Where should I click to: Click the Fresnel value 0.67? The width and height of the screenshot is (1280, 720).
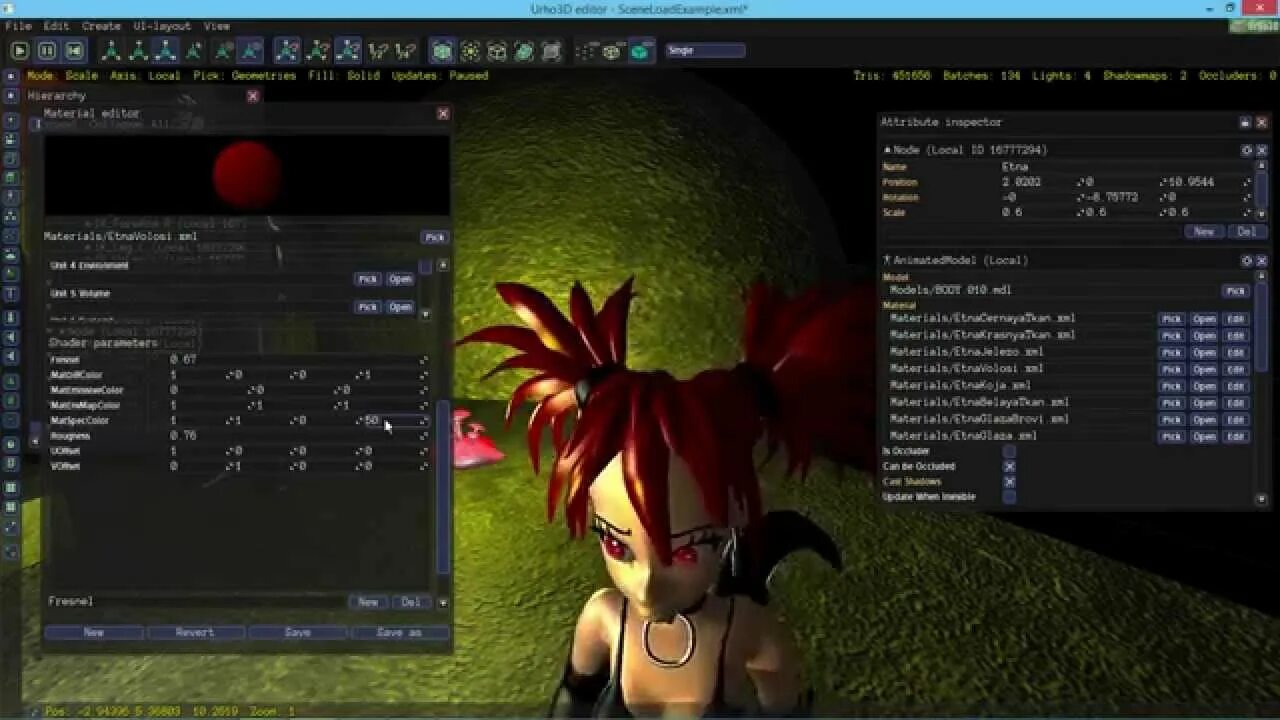click(182, 360)
